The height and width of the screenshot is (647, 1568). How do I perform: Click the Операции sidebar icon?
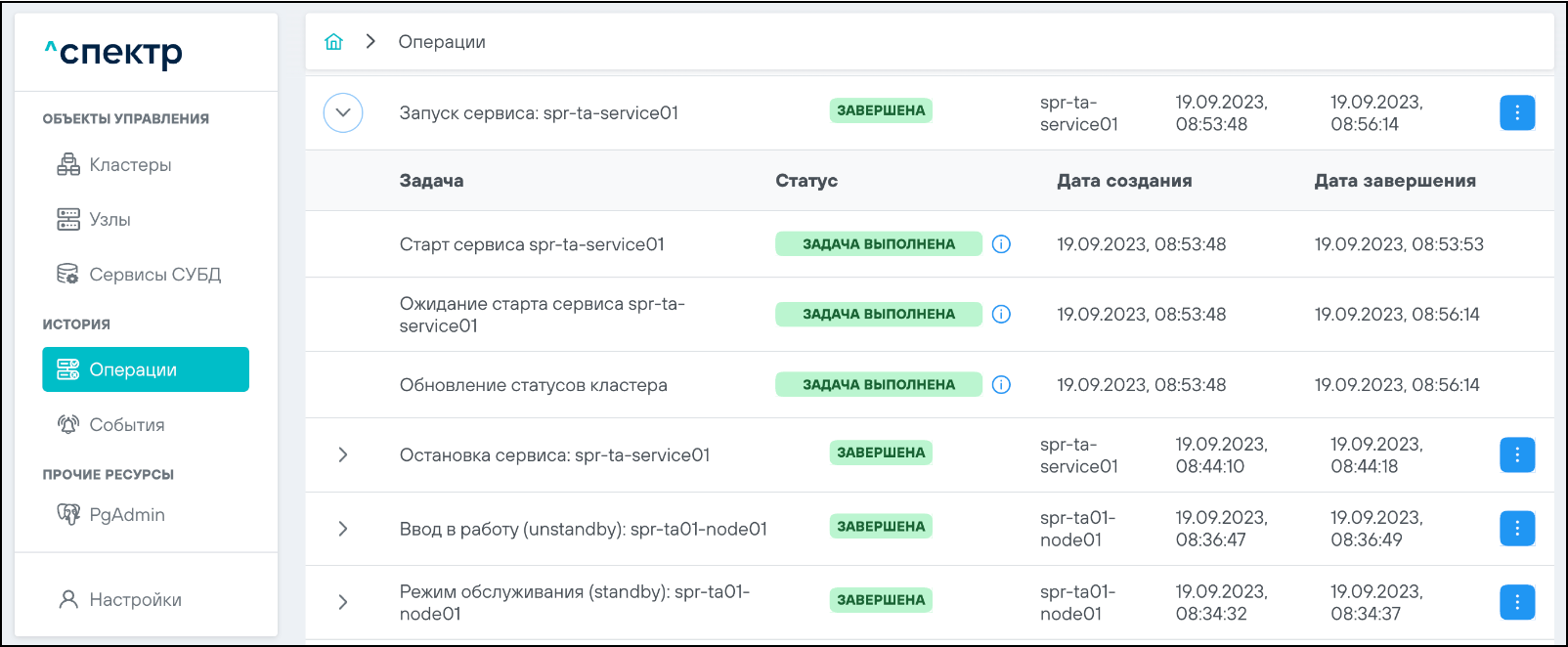click(x=67, y=369)
